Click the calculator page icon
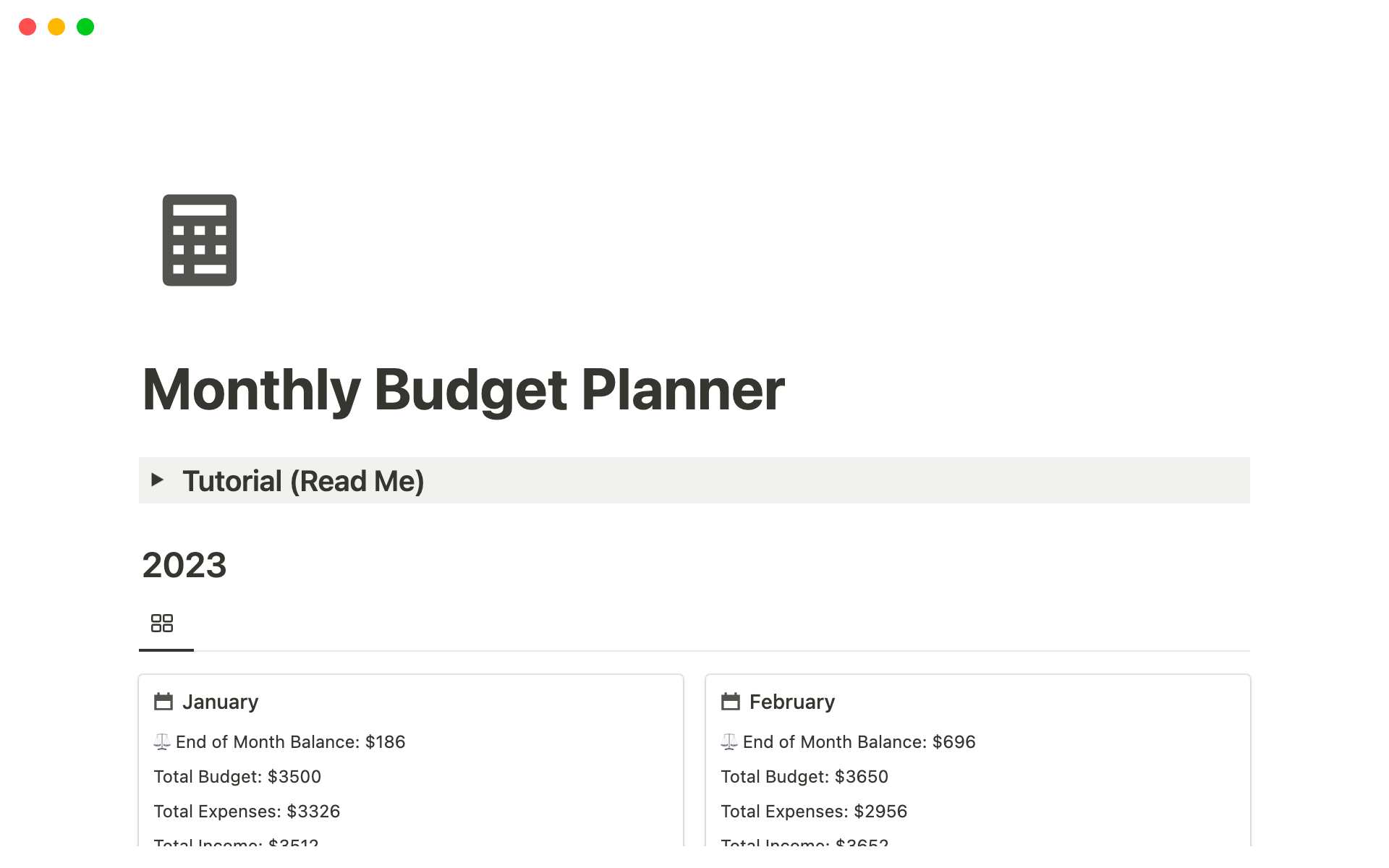This screenshot has height=868, width=1389. (x=200, y=240)
